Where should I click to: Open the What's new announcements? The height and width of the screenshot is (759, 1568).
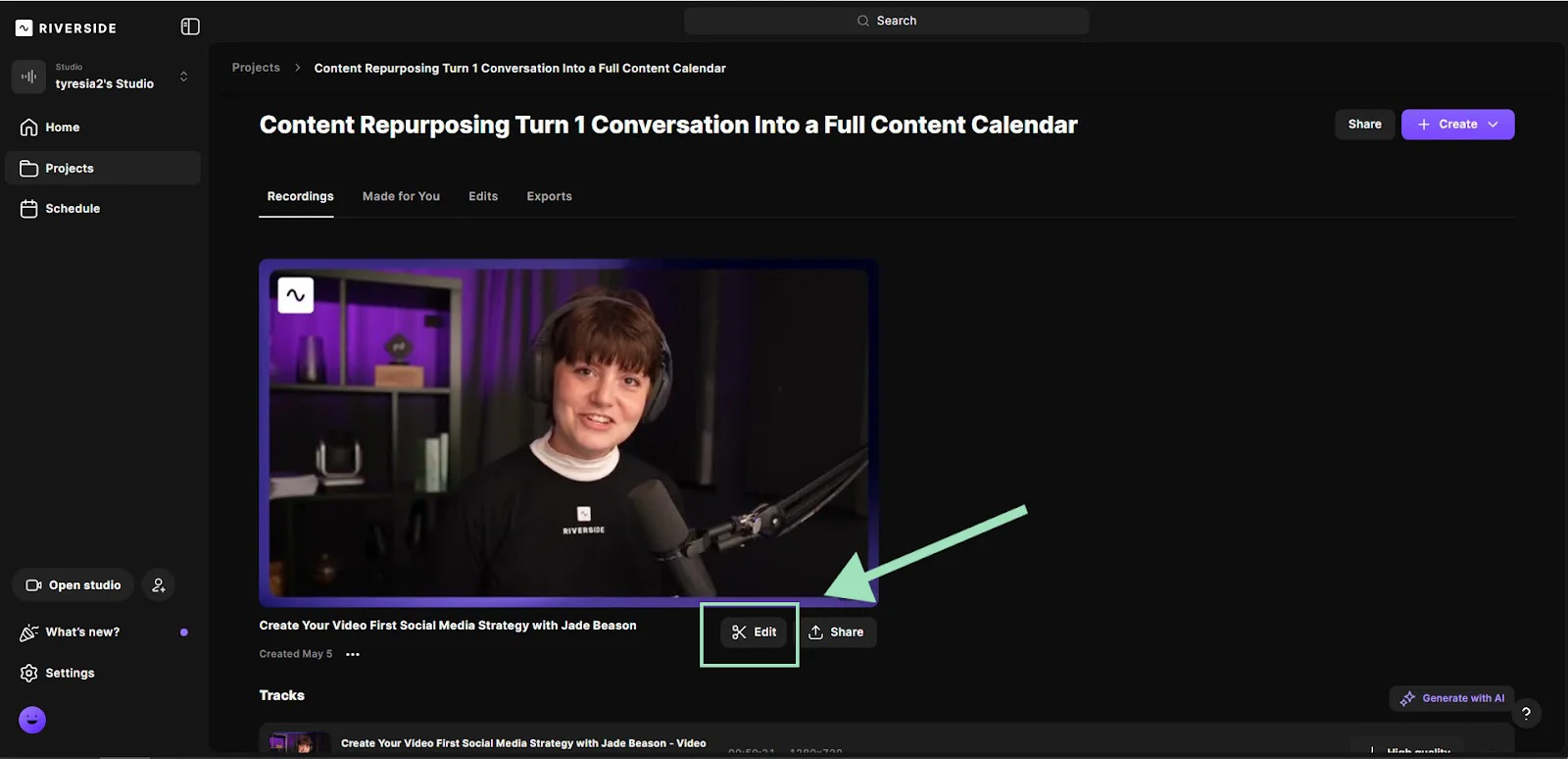[82, 632]
